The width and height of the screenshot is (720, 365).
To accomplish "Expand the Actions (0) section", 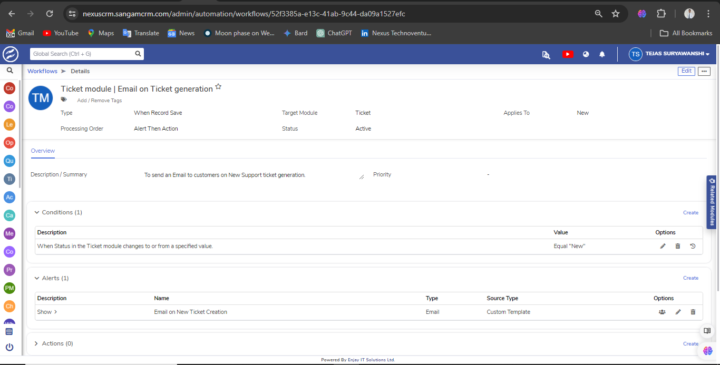I will 36,343.
